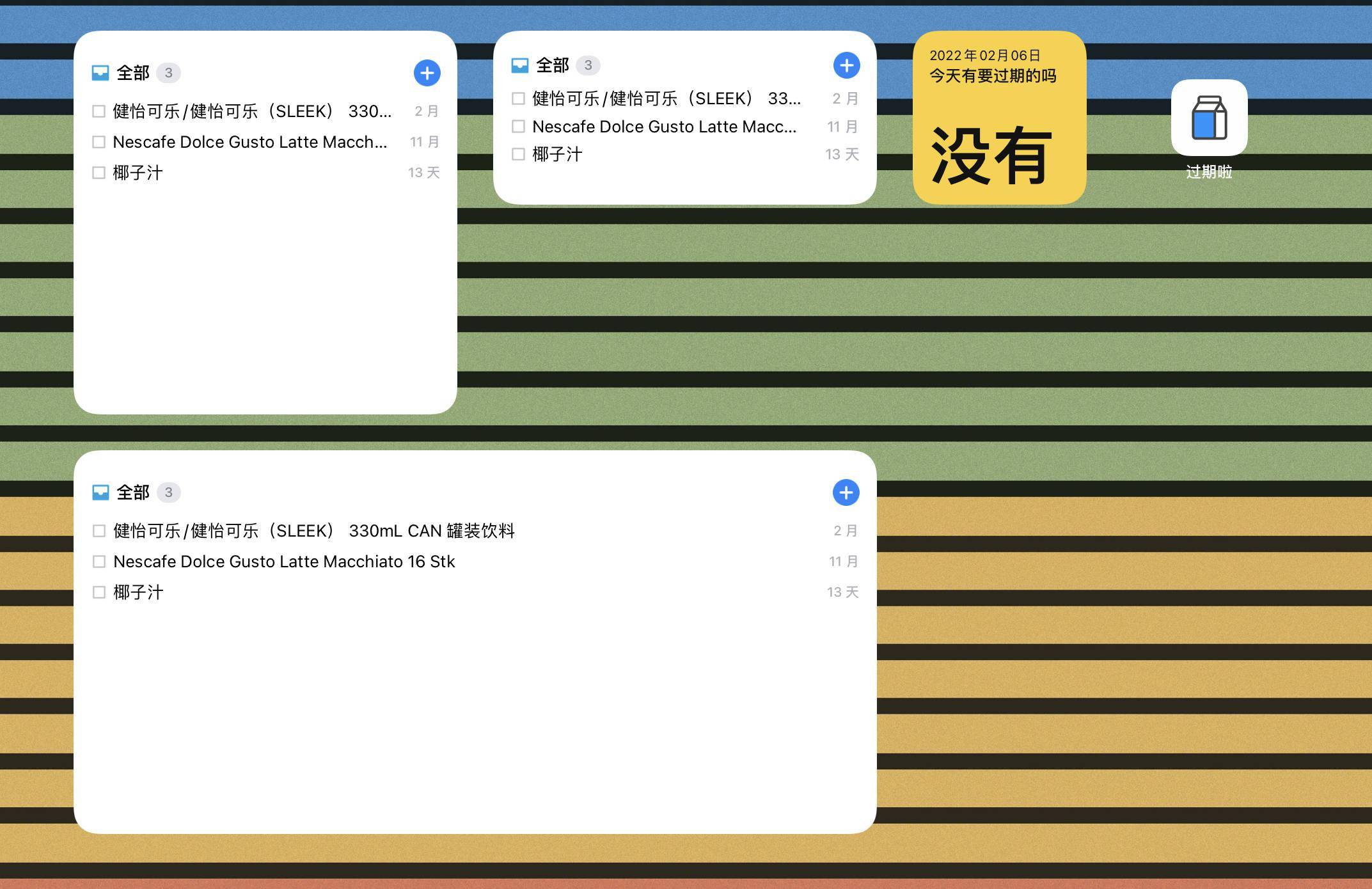Open the 全部 list from the bottom widget header
Screen dimensions: 1372x889
pos(132,492)
